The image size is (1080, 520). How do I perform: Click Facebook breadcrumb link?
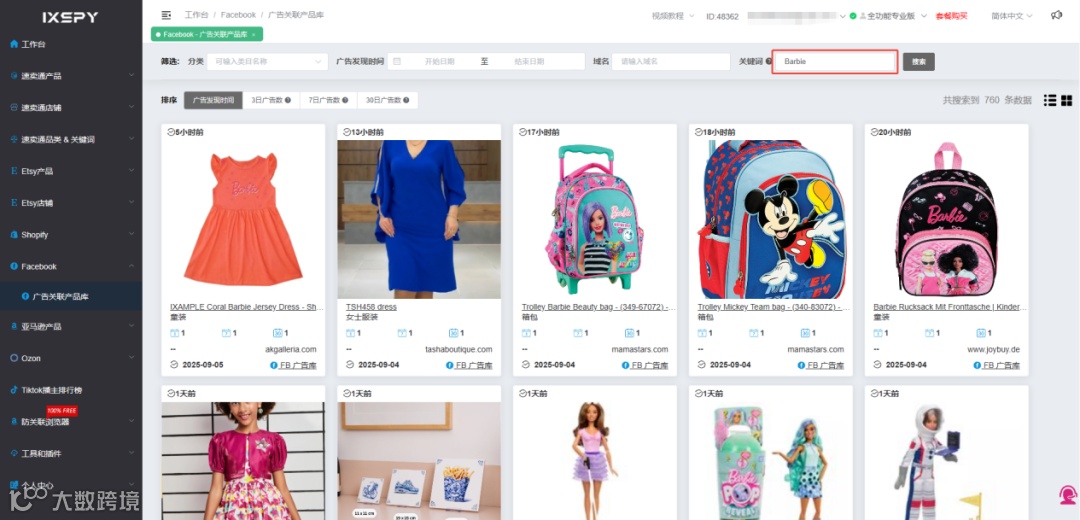click(x=238, y=15)
